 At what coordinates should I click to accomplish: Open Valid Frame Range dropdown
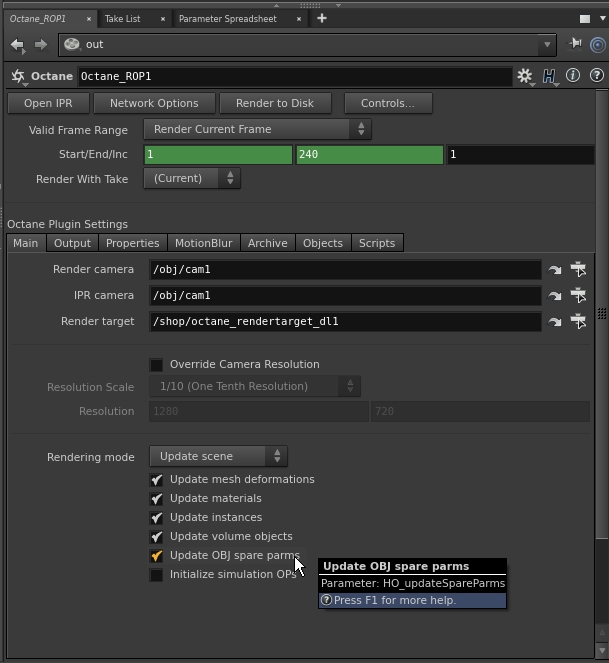[x=258, y=129]
